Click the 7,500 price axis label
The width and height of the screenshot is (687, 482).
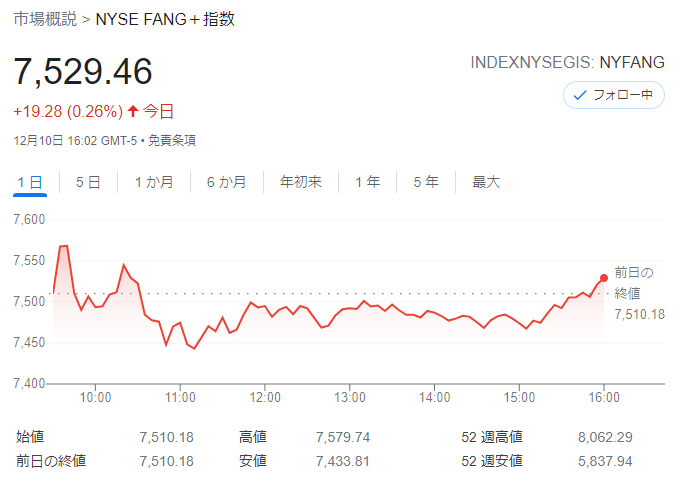(x=29, y=301)
